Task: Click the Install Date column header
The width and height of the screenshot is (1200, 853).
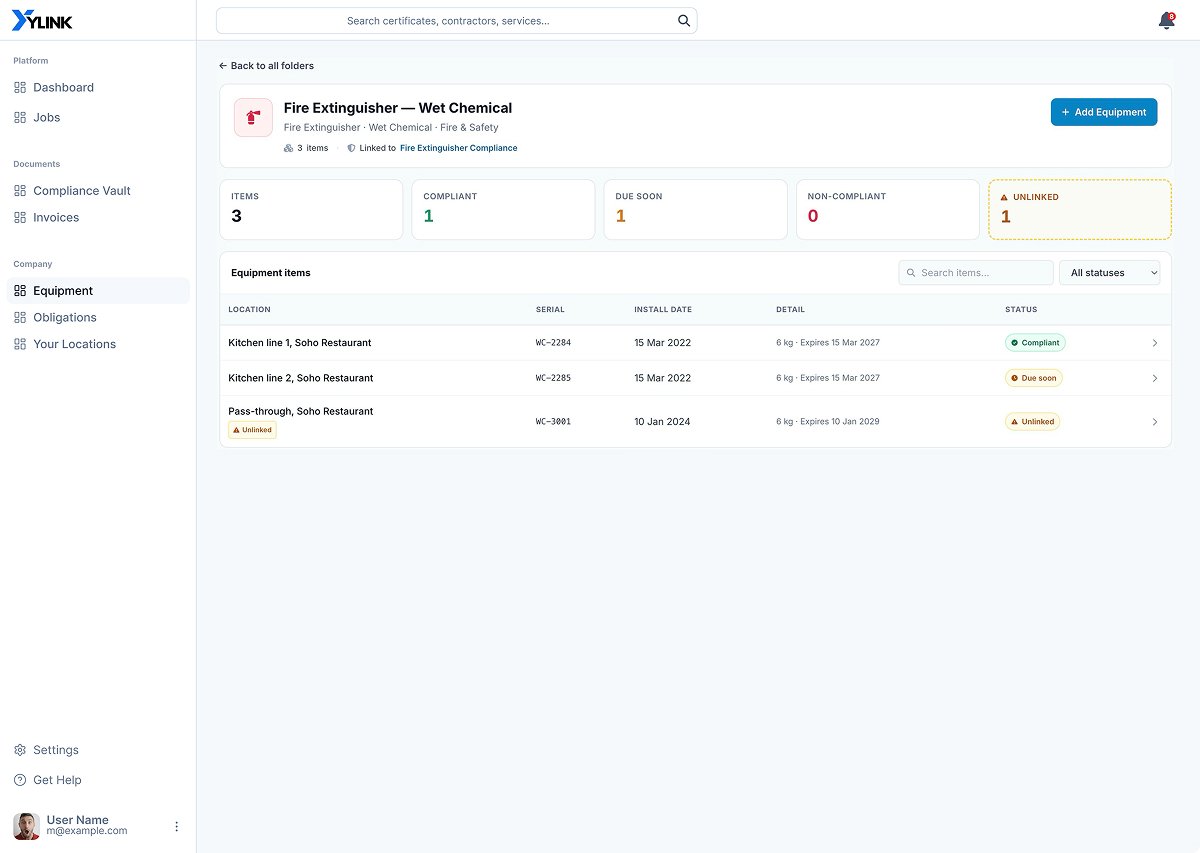Action: (663, 310)
